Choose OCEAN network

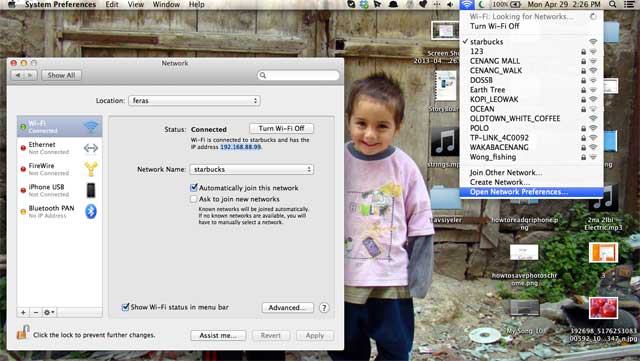pyautogui.click(x=531, y=109)
